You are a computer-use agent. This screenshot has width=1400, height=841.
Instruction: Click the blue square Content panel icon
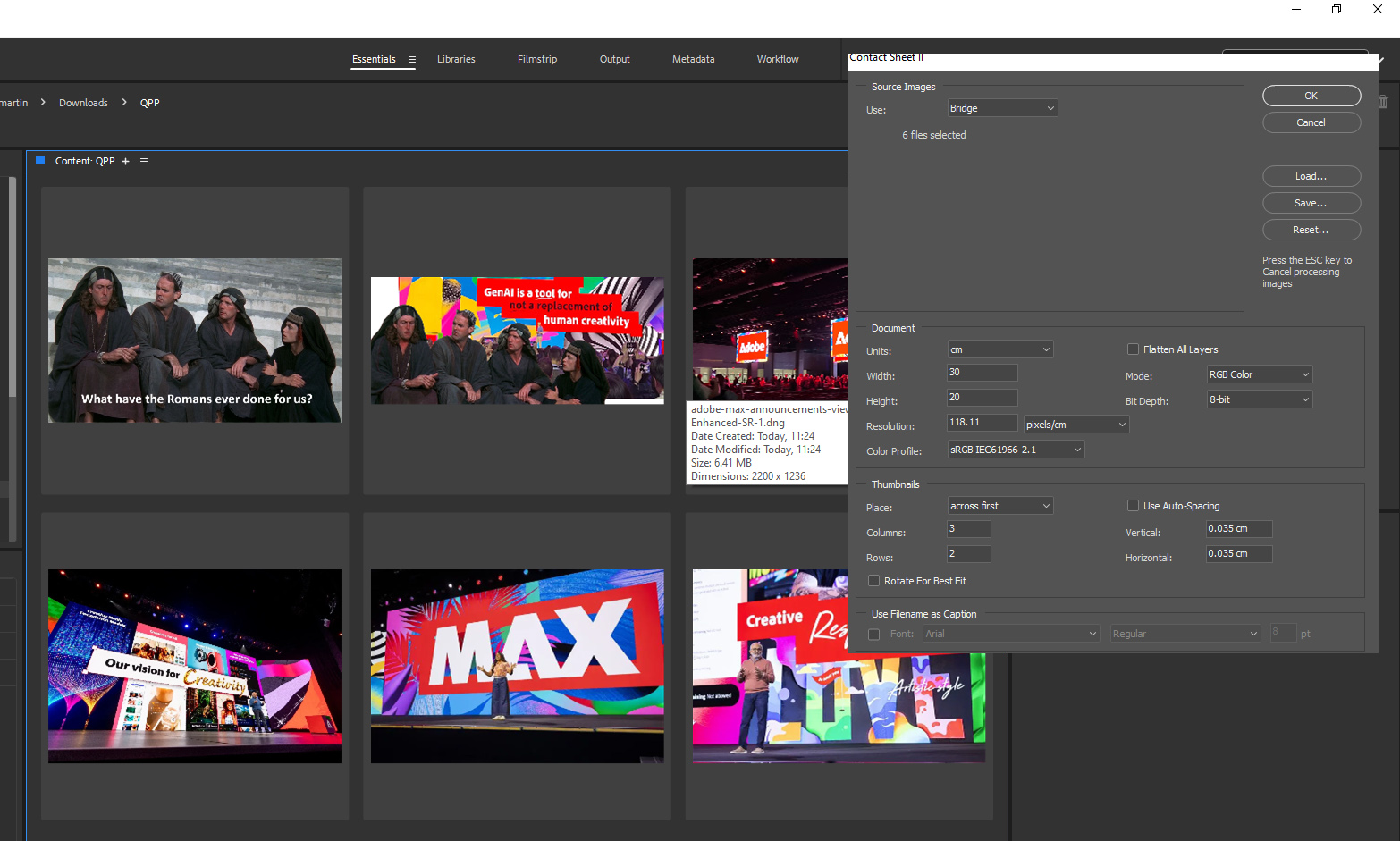(40, 161)
